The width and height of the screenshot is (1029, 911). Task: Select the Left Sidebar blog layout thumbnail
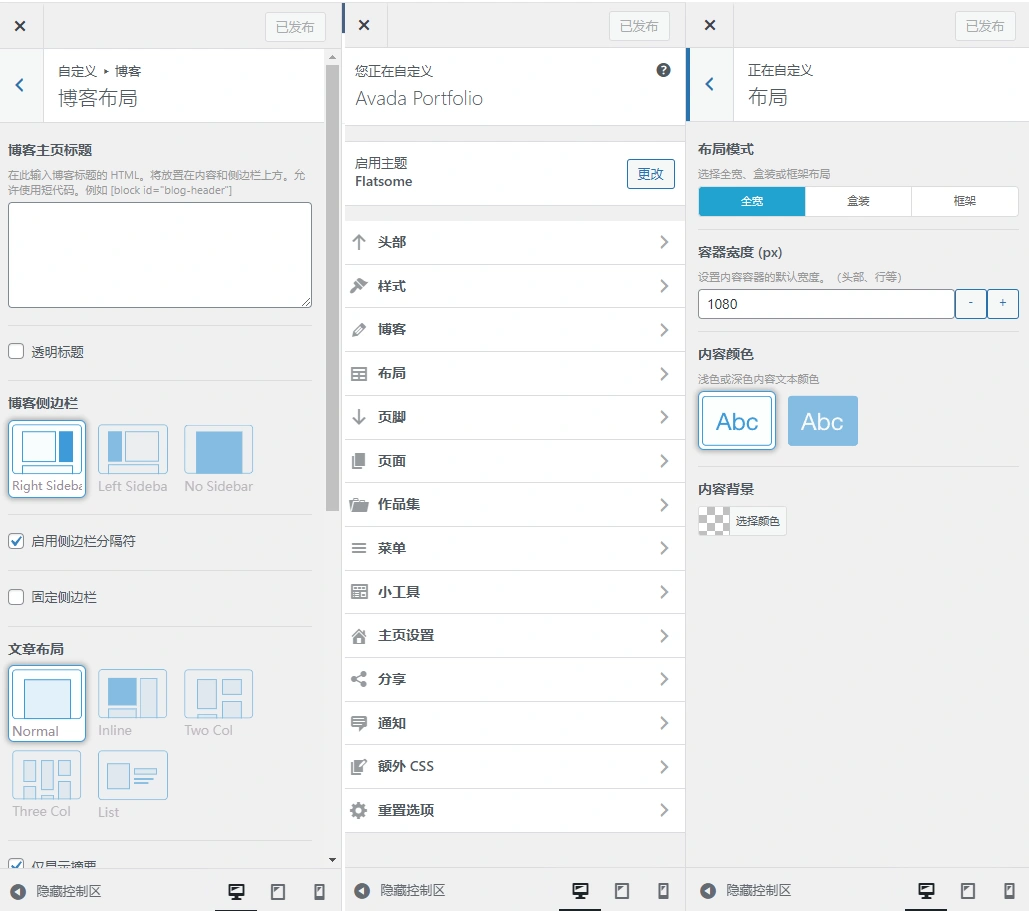pyautogui.click(x=132, y=450)
